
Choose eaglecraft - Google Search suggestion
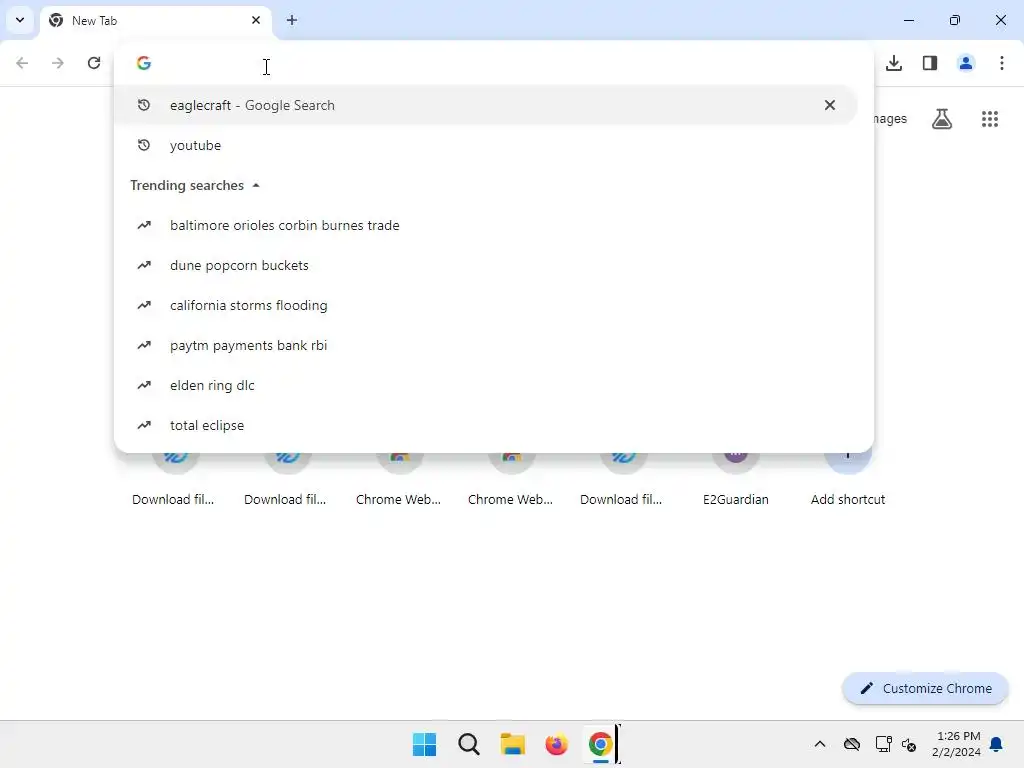485,105
